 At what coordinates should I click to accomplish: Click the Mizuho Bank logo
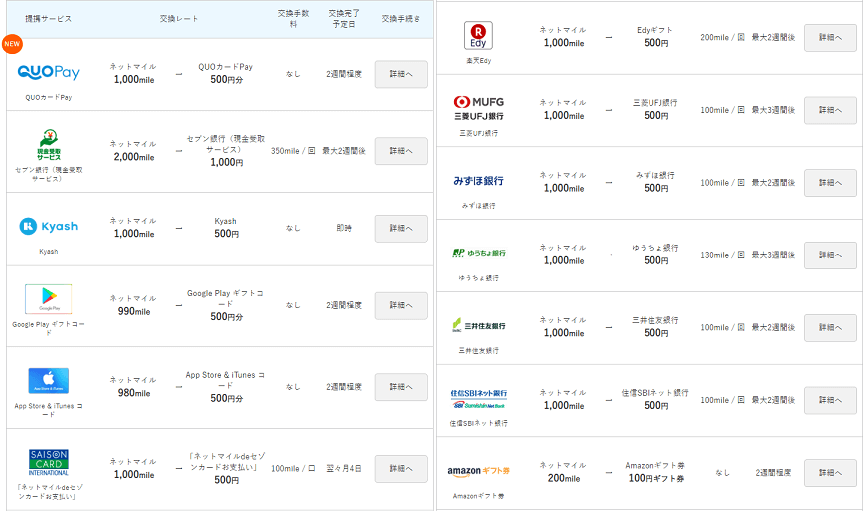478,181
